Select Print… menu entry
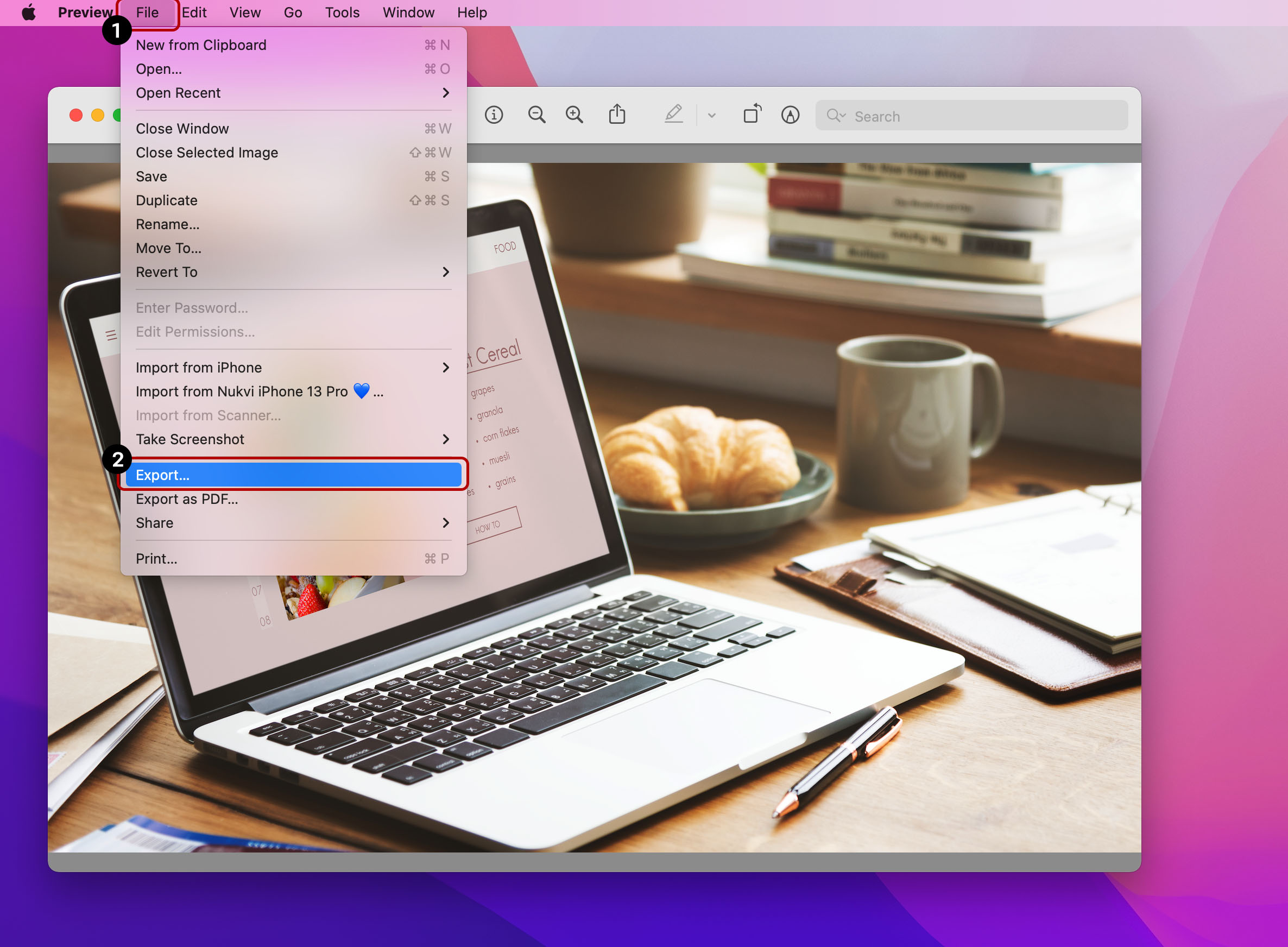The width and height of the screenshot is (1288, 947). click(156, 559)
